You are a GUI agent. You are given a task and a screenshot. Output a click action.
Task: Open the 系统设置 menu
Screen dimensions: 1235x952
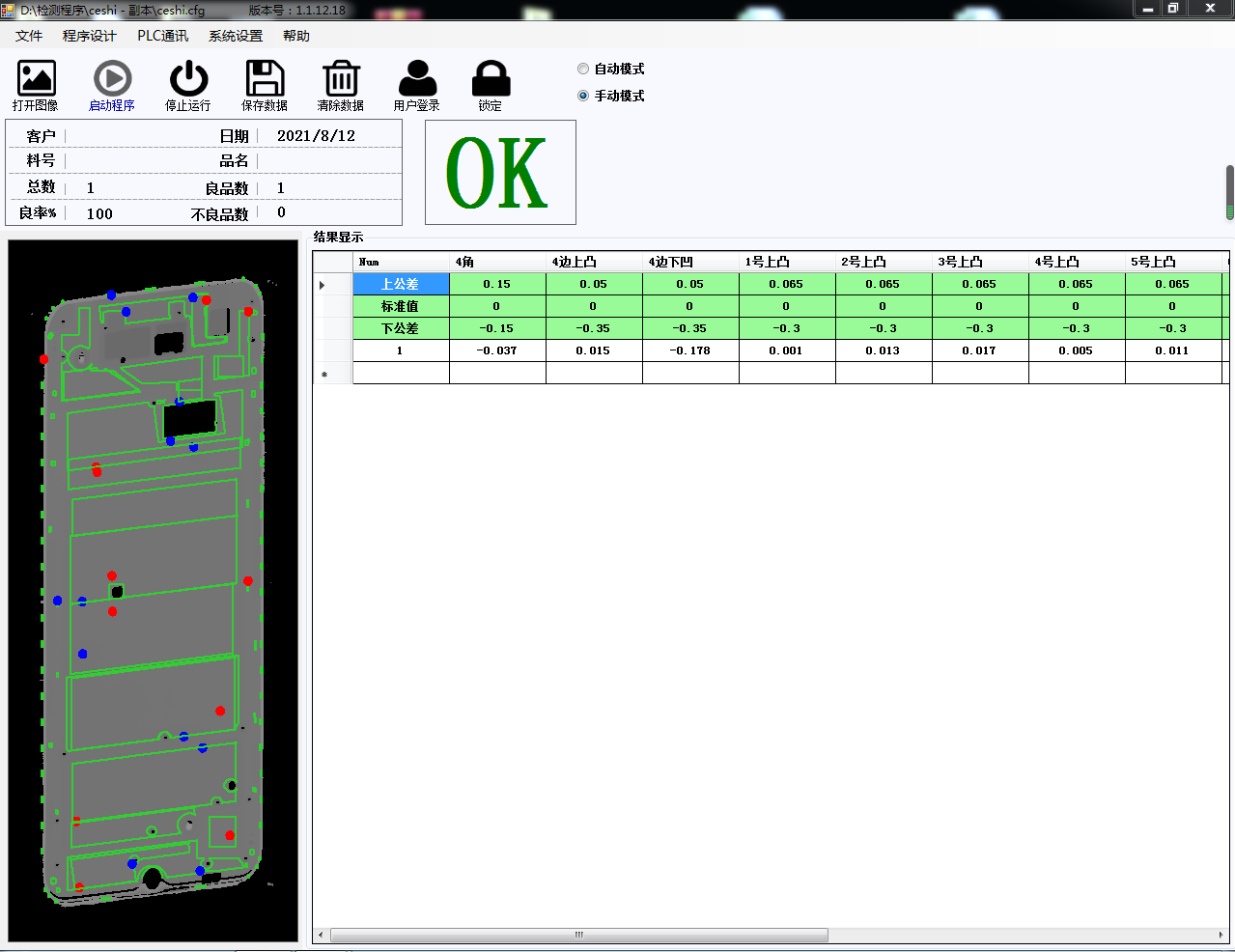(x=236, y=36)
